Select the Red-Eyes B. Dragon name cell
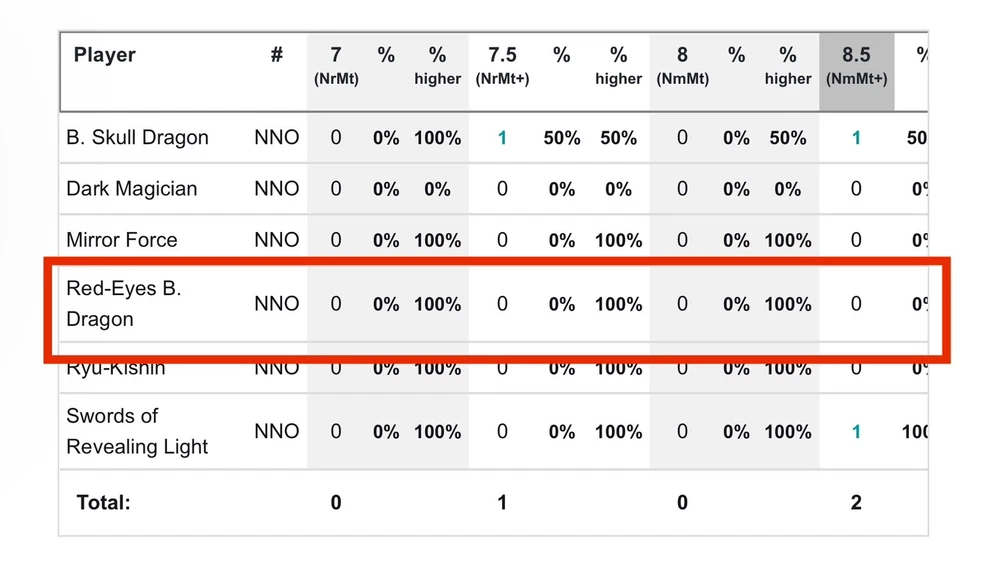Screen dimensions: 1000x584 coord(123,304)
